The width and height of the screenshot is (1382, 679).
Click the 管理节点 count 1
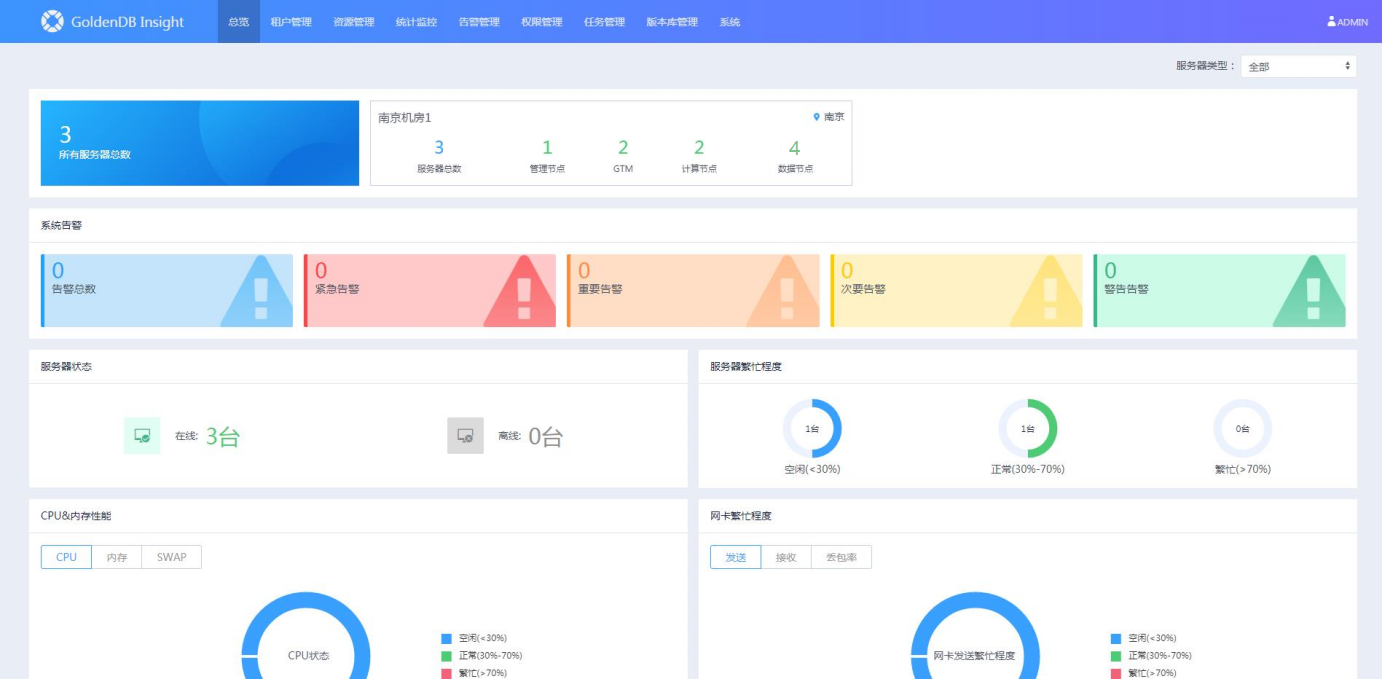tap(547, 148)
